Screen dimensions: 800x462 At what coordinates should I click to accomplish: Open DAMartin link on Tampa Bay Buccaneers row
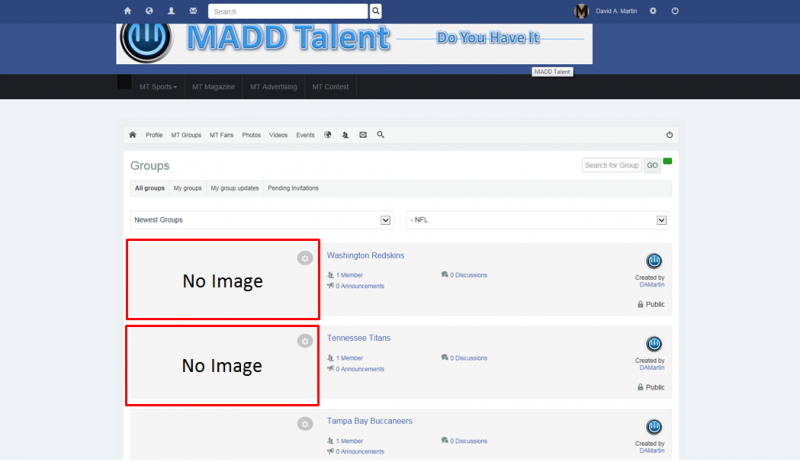coord(652,451)
